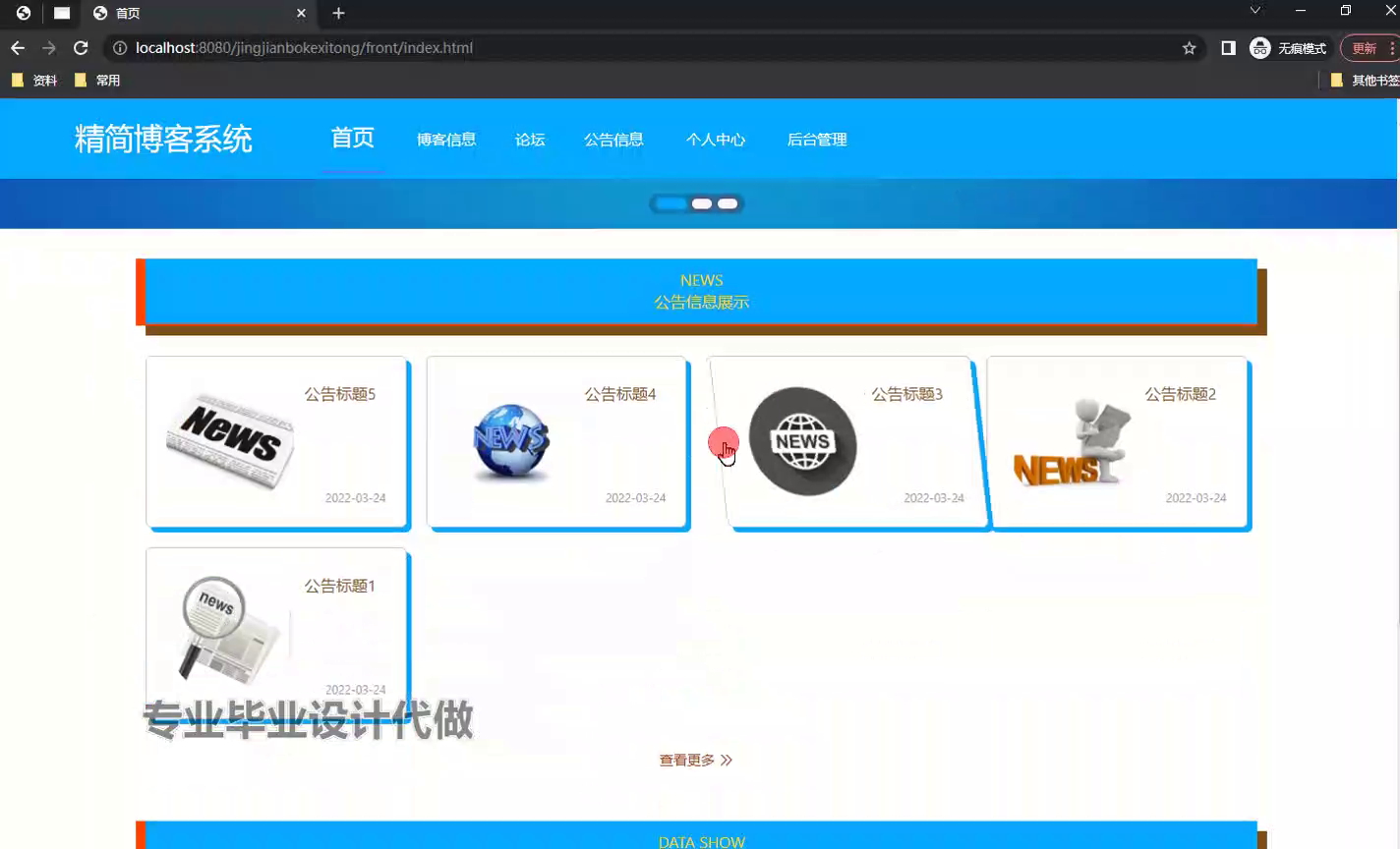Viewport: 1400px width, 849px height.
Task: Open the 其他书签 bookmarks folder
Action: (x=1366, y=81)
